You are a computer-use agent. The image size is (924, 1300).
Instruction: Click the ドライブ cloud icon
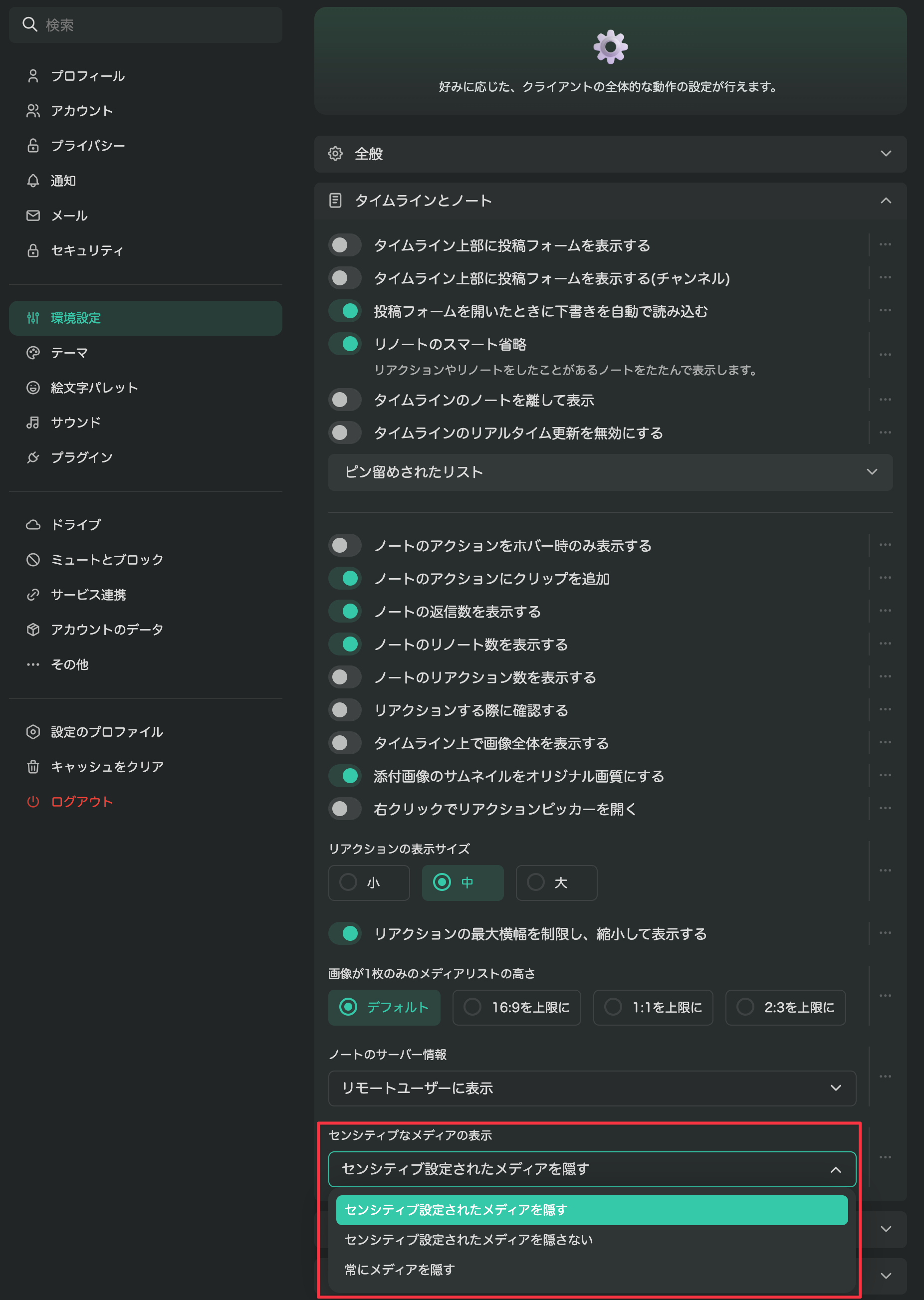pyautogui.click(x=33, y=525)
